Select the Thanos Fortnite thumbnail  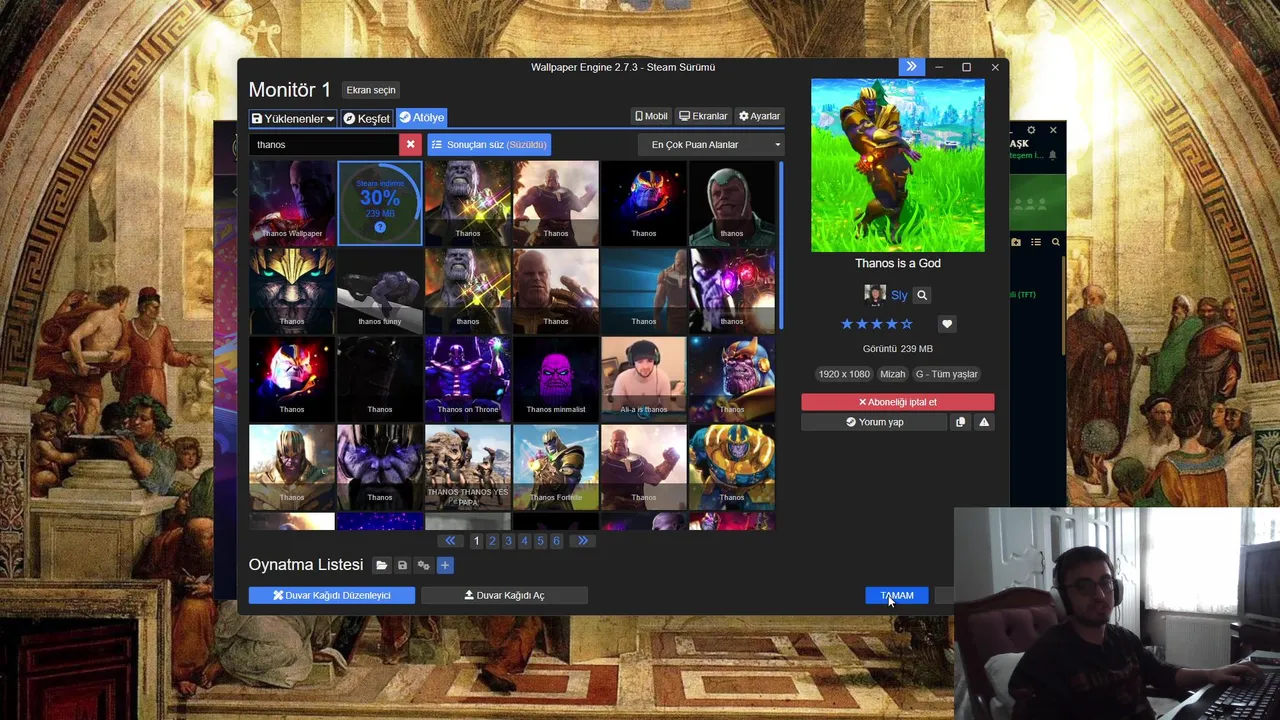coord(556,467)
